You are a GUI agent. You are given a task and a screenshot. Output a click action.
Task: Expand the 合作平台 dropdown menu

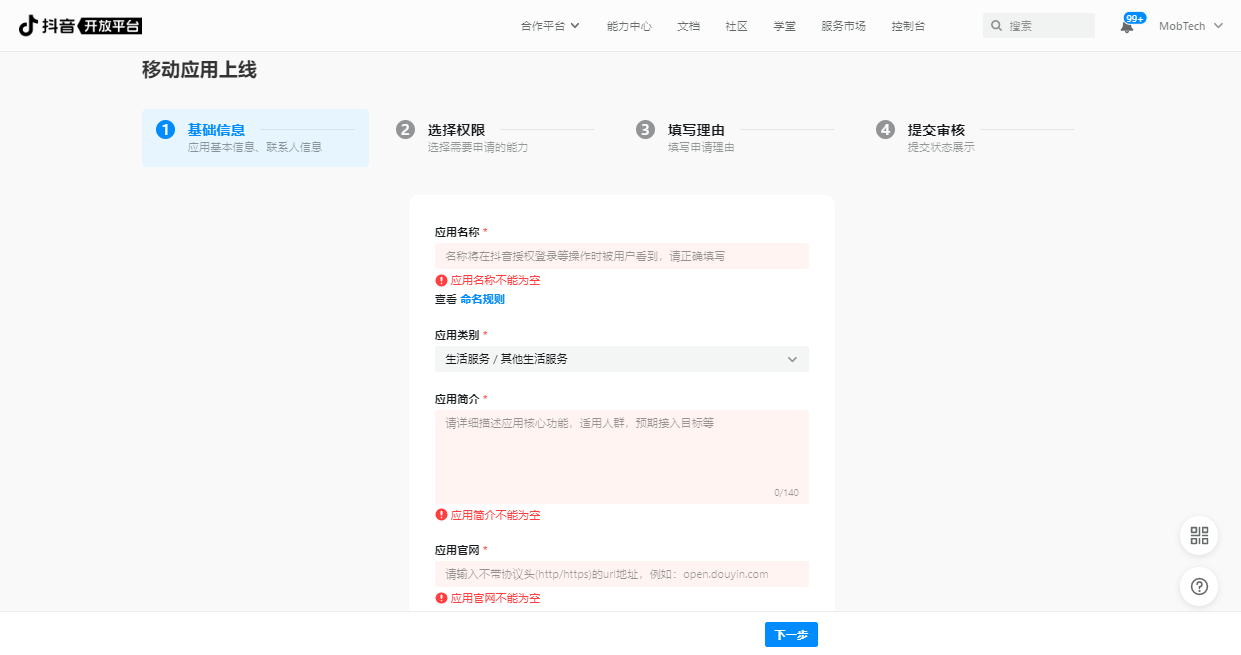tap(550, 26)
